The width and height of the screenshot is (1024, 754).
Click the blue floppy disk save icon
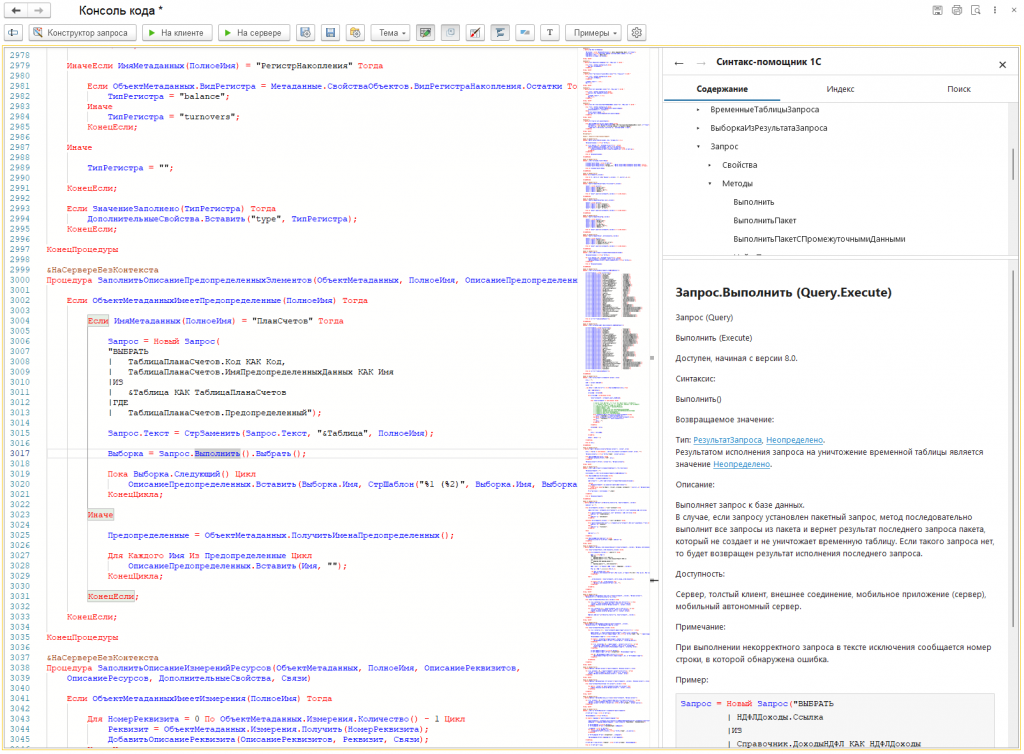(x=330, y=33)
